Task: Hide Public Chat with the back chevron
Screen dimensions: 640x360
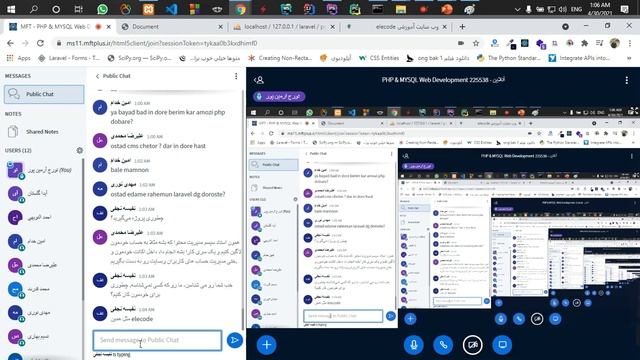Action: click(x=97, y=76)
